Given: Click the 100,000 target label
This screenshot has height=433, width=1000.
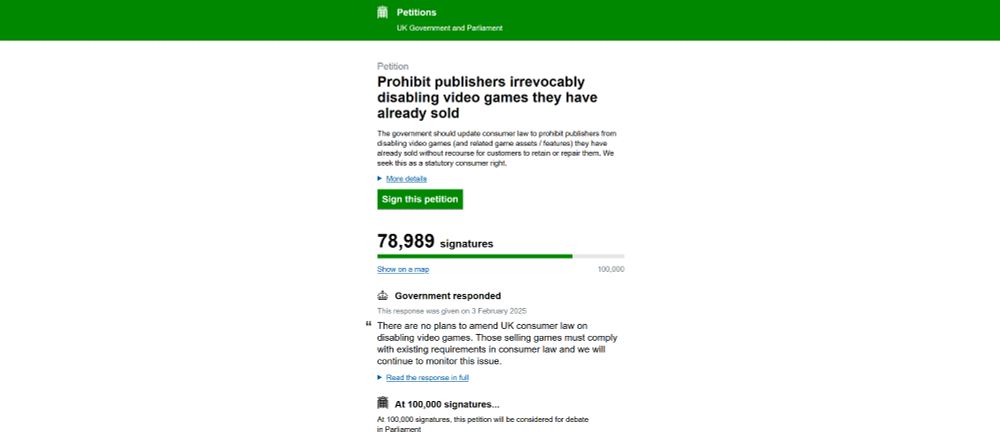Looking at the screenshot, I should coord(611,270).
